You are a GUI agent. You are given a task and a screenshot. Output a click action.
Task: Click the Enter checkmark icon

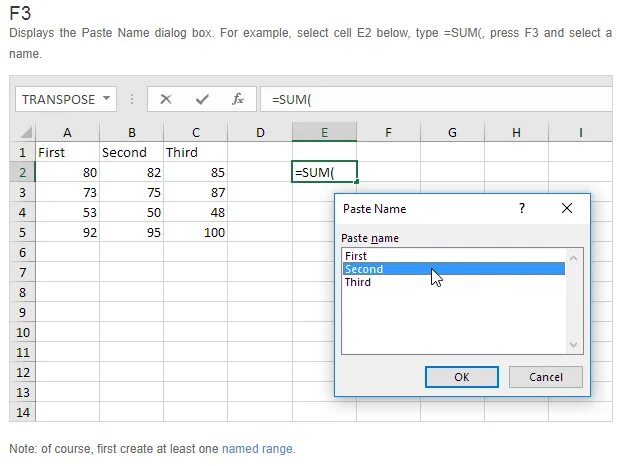(202, 99)
